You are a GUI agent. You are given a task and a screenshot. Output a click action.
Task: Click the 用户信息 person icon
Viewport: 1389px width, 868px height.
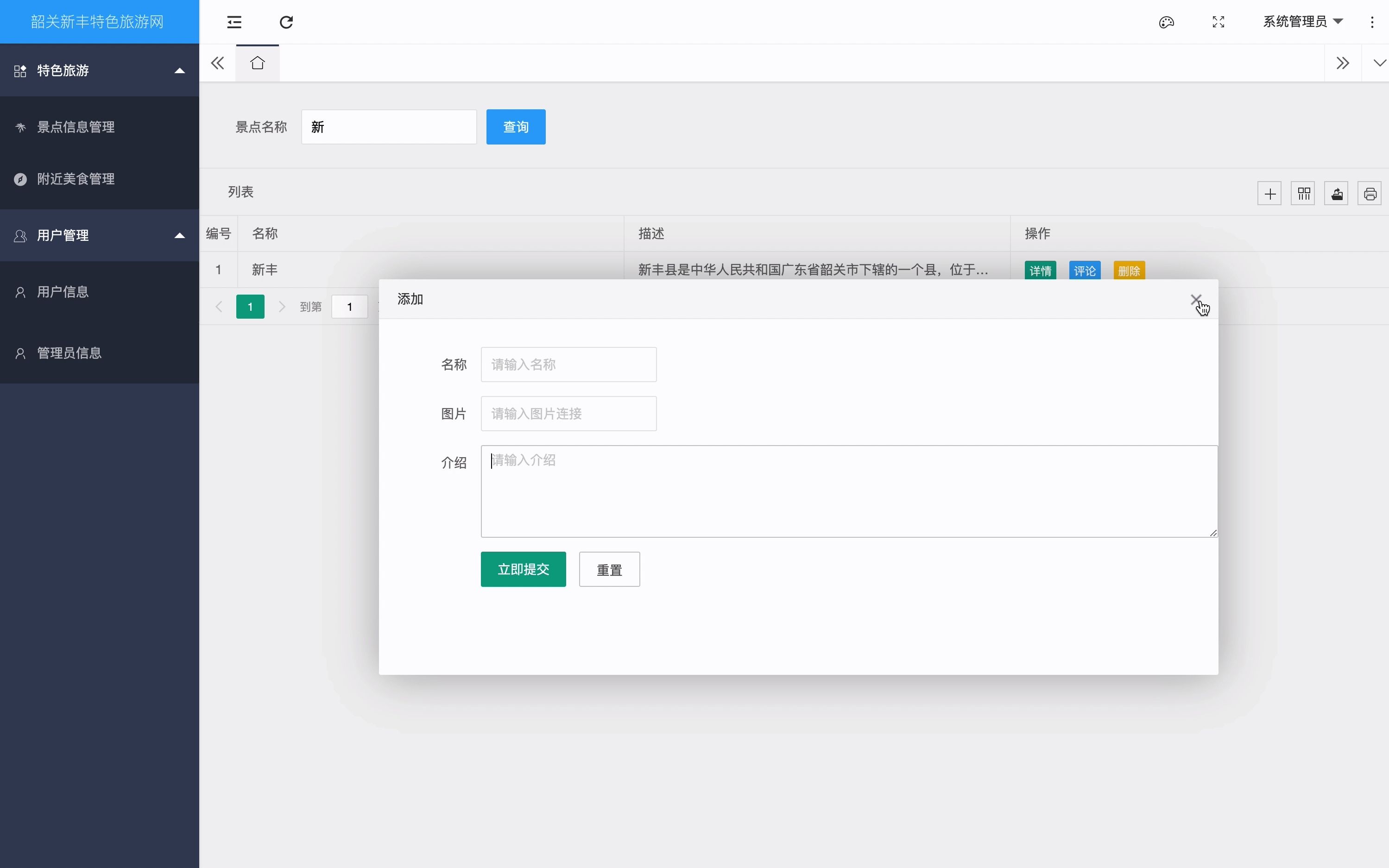click(21, 293)
